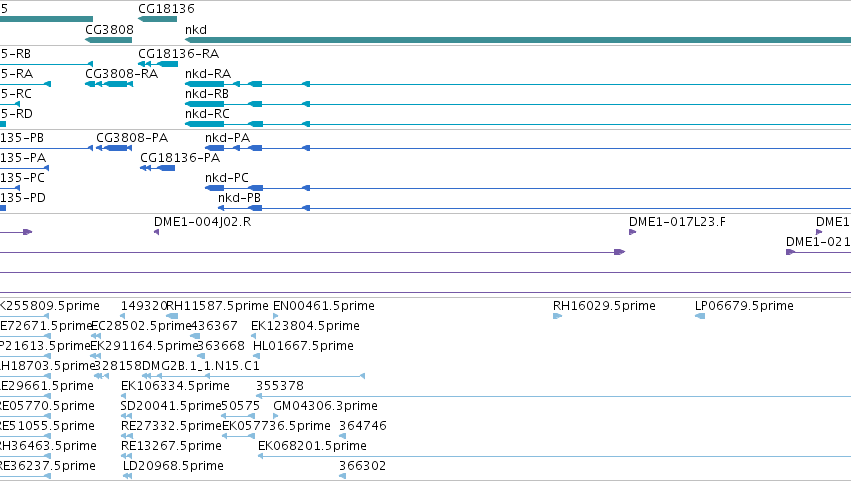
Task: Open transcript CG3808-RA label
Action: pyautogui.click(x=122, y=74)
